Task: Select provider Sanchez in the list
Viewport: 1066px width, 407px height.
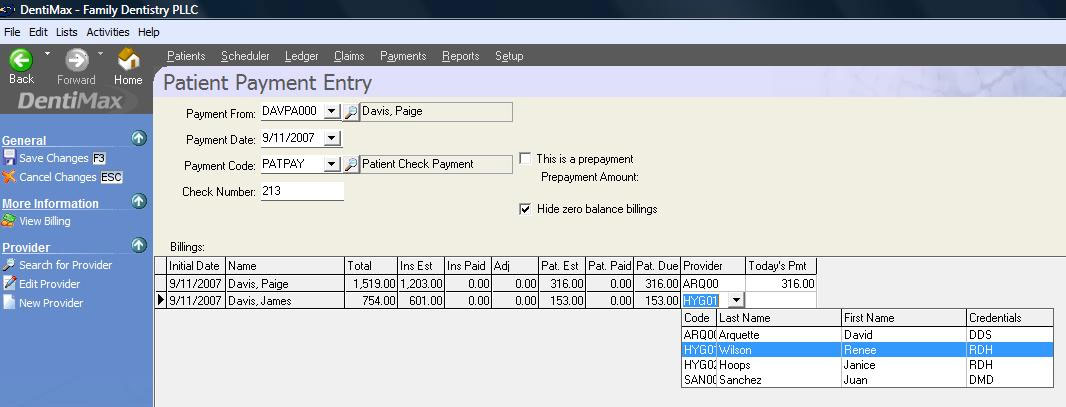Action: [867, 380]
